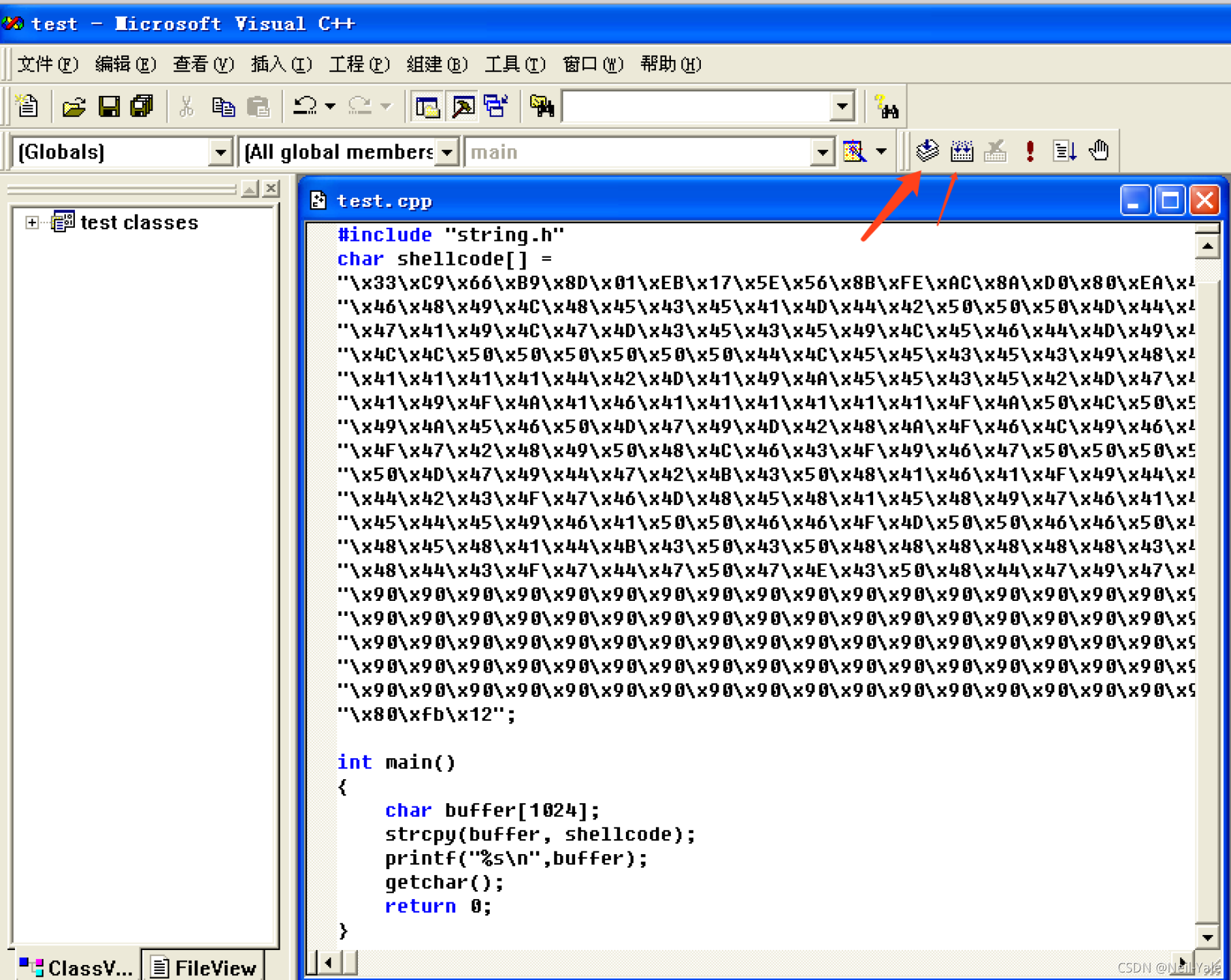Screen dimensions: 1231x980
Task: Open the 查看(V) menu
Action: pos(203,65)
